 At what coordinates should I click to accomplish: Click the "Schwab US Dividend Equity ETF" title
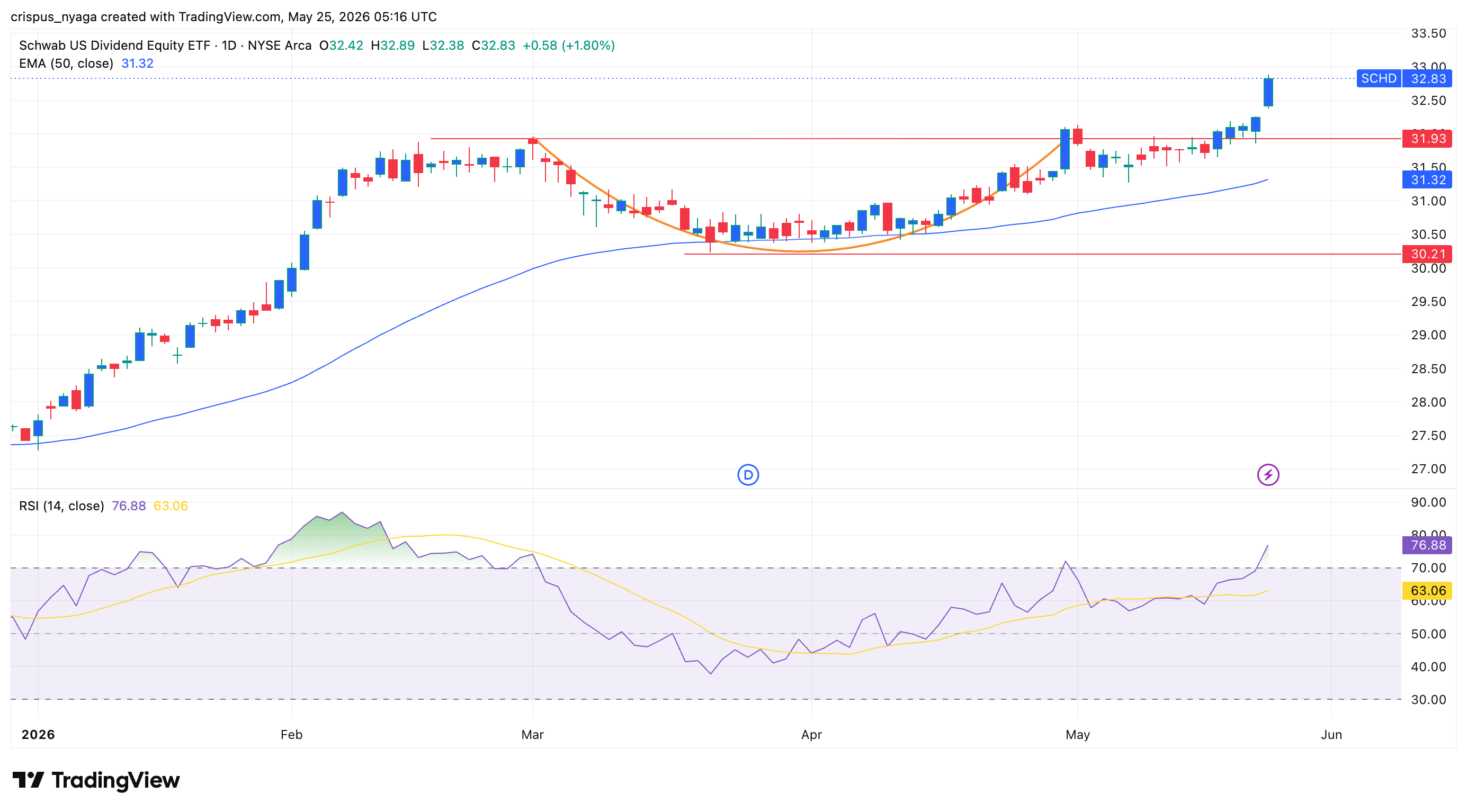[x=114, y=46]
